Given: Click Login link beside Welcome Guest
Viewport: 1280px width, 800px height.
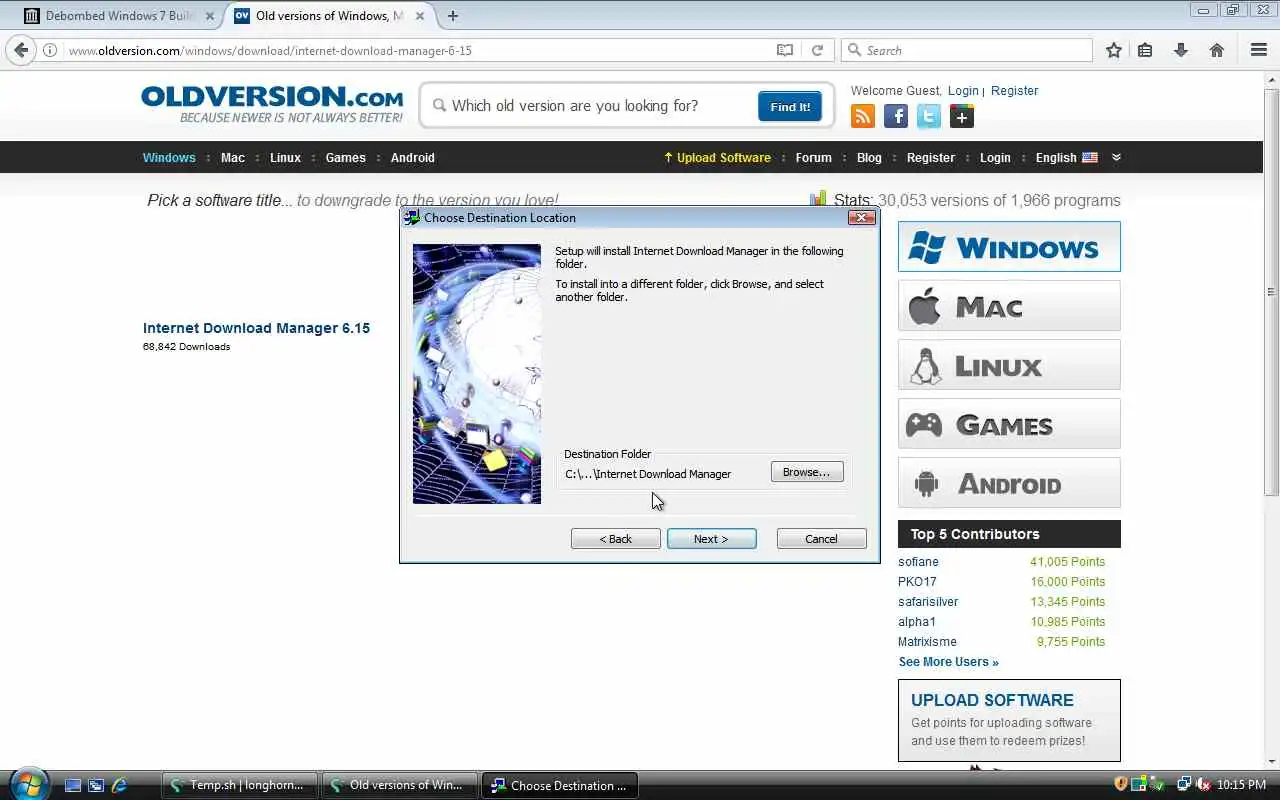Looking at the screenshot, I should pyautogui.click(x=963, y=91).
